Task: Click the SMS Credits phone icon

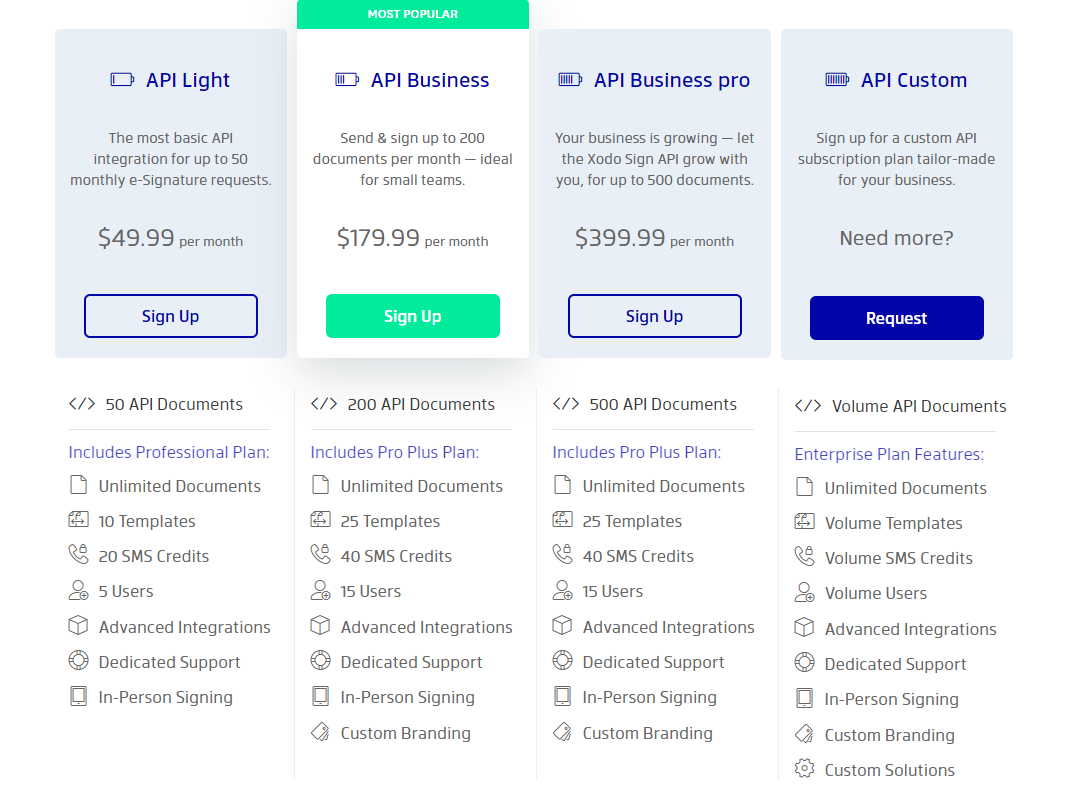Action: [x=80, y=554]
